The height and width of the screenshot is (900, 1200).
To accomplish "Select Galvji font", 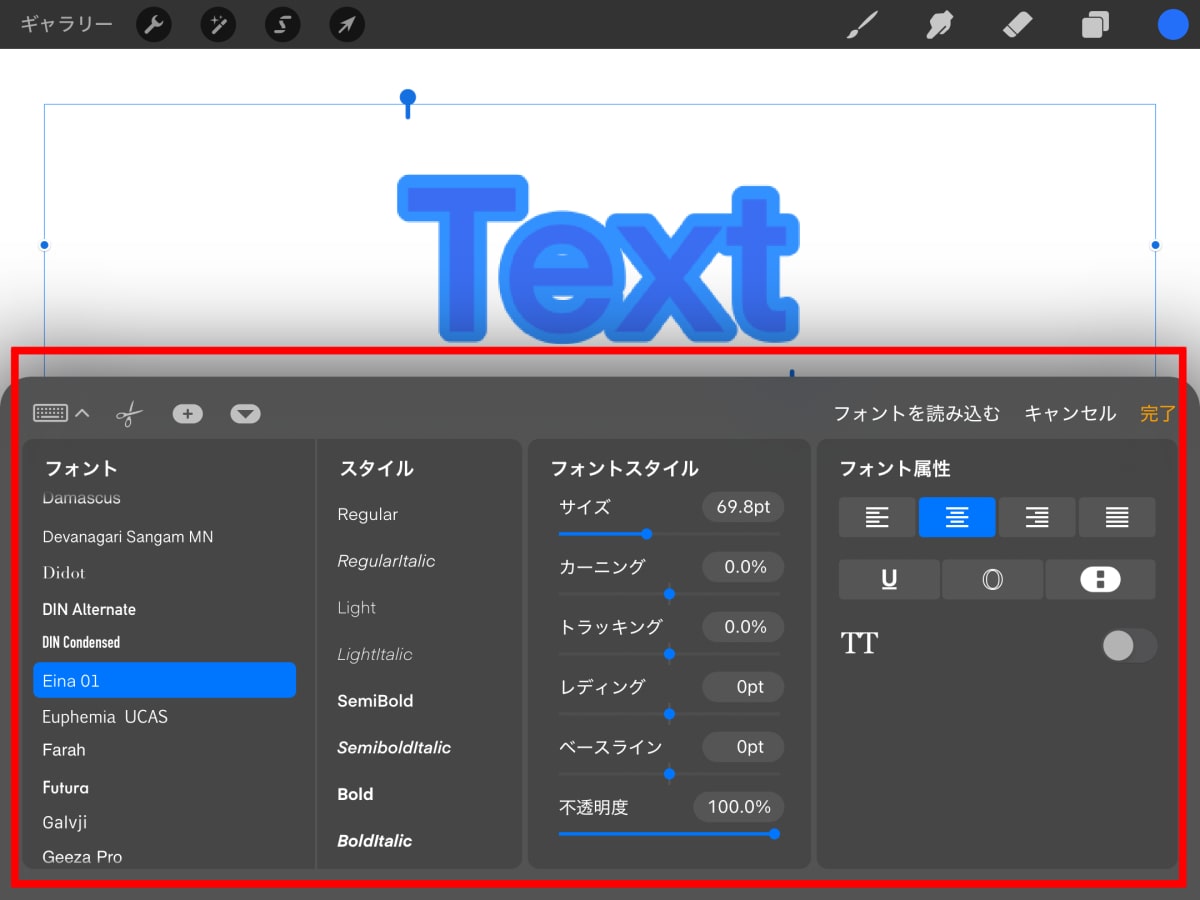I will (66, 823).
